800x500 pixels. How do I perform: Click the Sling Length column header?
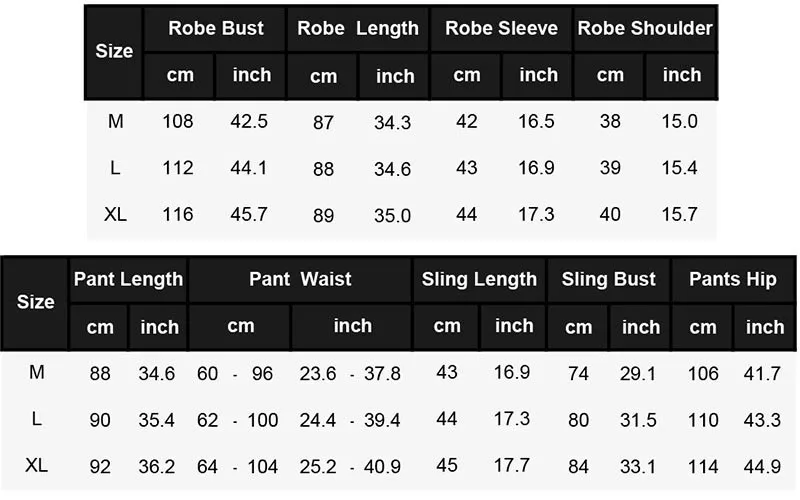tap(479, 279)
